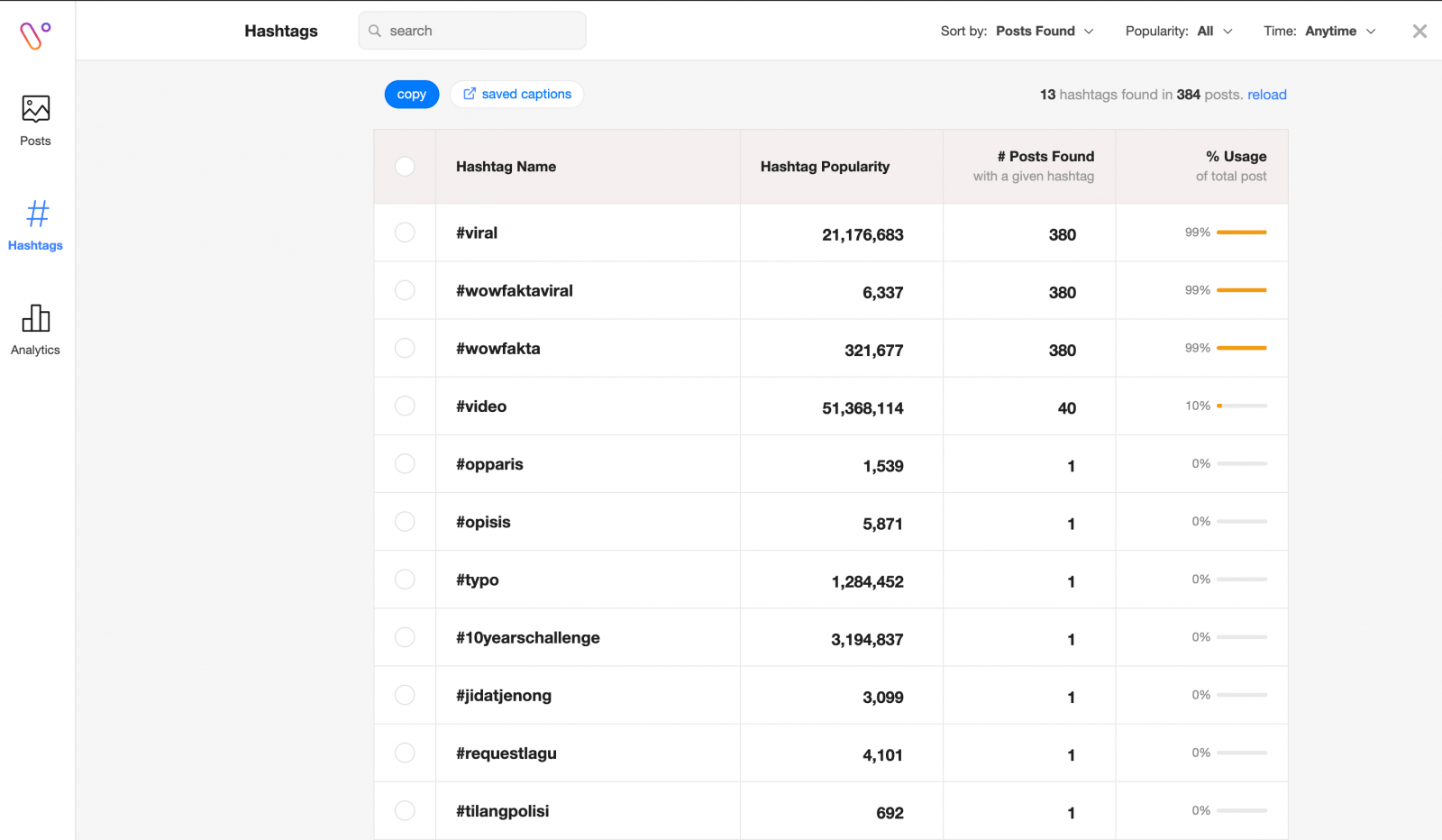Click popularity value 1,284,452

(867, 582)
